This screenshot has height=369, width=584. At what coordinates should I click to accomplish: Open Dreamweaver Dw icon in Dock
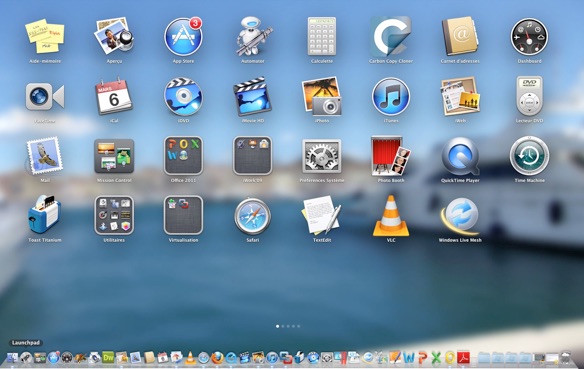click(x=108, y=357)
